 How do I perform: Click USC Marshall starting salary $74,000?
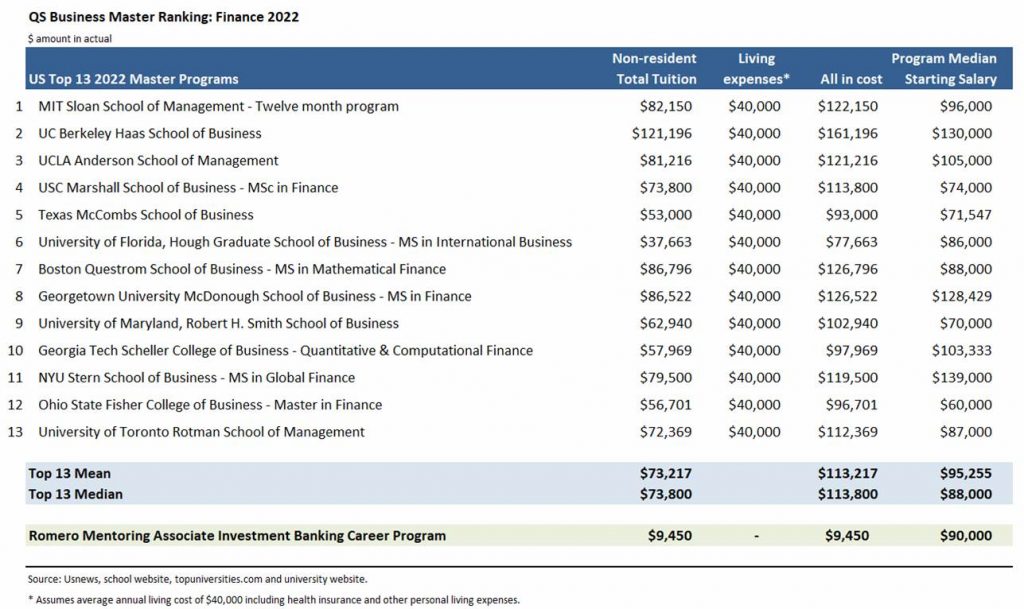(966, 188)
